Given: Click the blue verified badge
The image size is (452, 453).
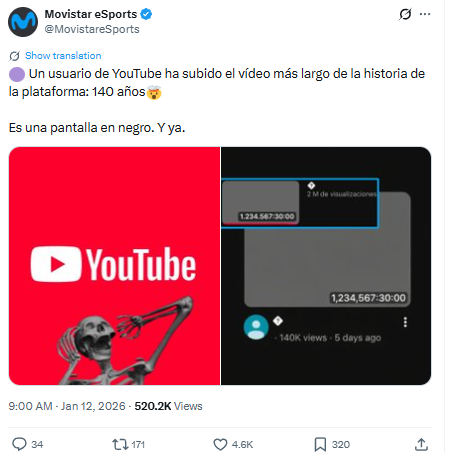Looking at the screenshot, I should 146,14.
